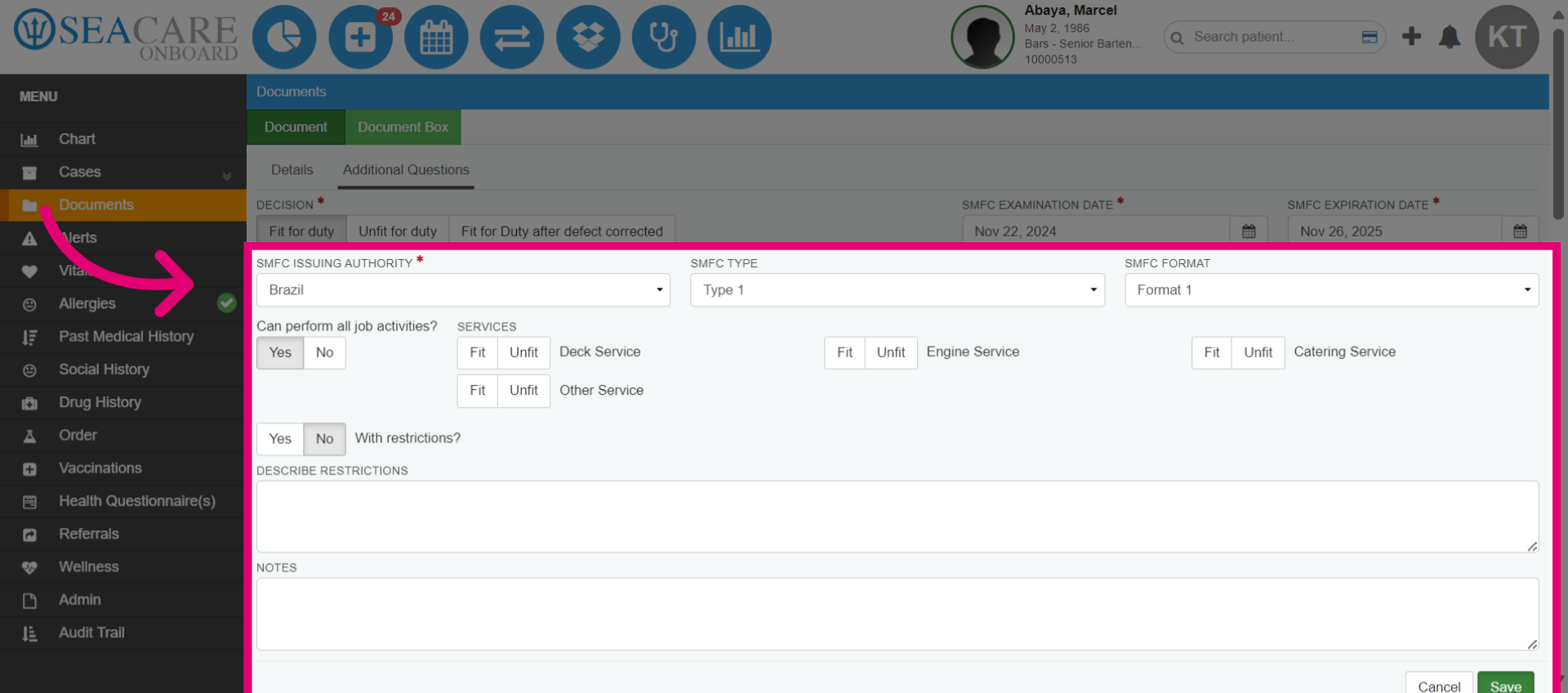Screen dimensions: 1568x693
Task: Choose No for With restrictions
Action: [x=324, y=439]
